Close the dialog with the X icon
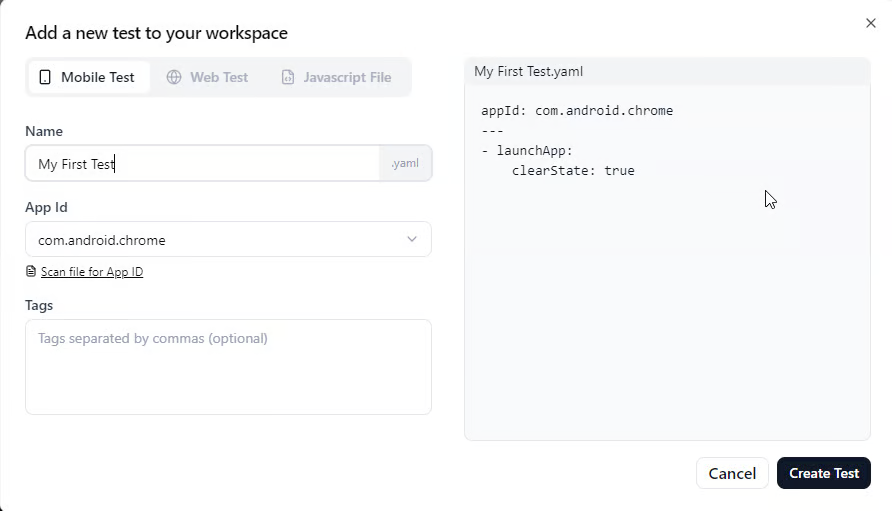 [x=870, y=23]
